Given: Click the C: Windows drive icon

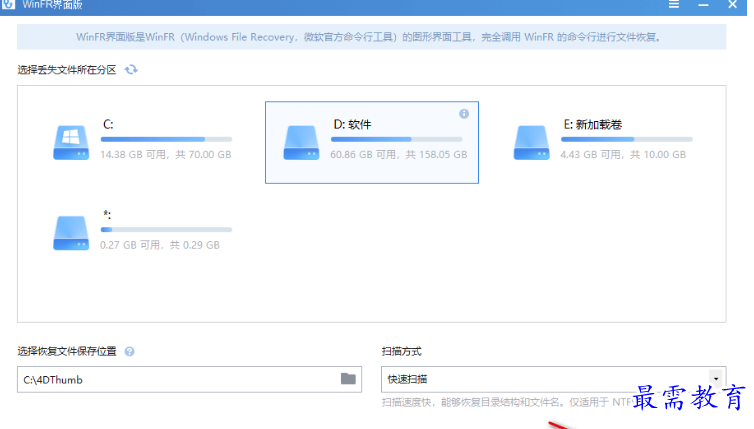Looking at the screenshot, I should click(71, 142).
